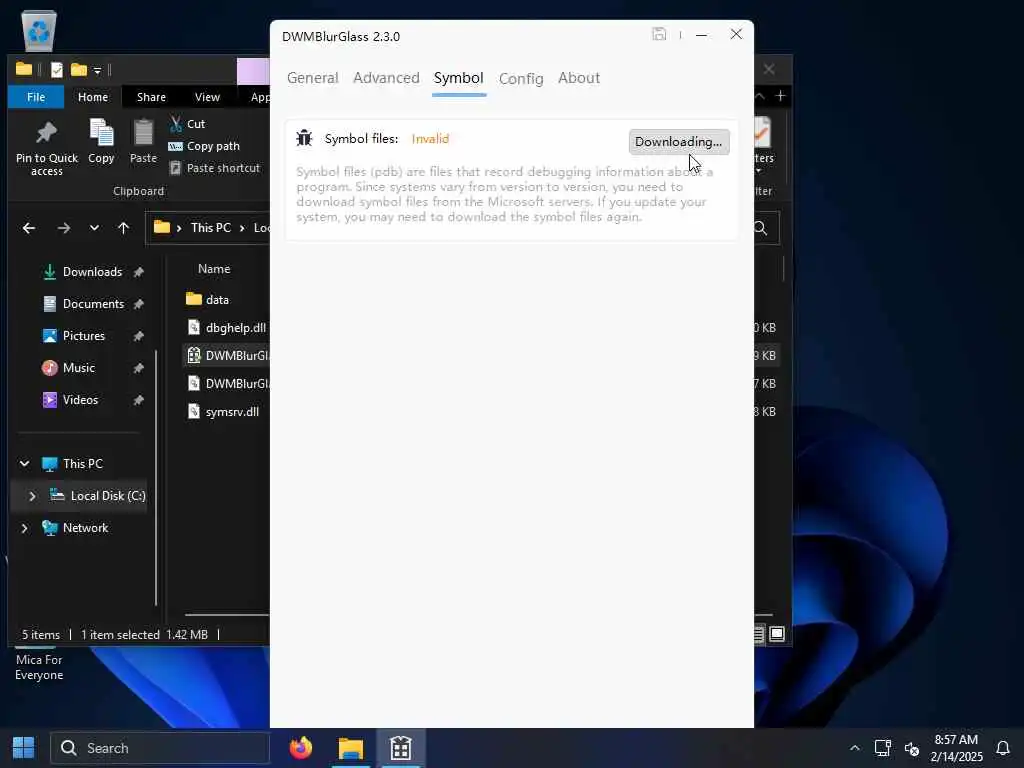
Task: Open Videos in the navigation pane
Action: (x=80, y=400)
